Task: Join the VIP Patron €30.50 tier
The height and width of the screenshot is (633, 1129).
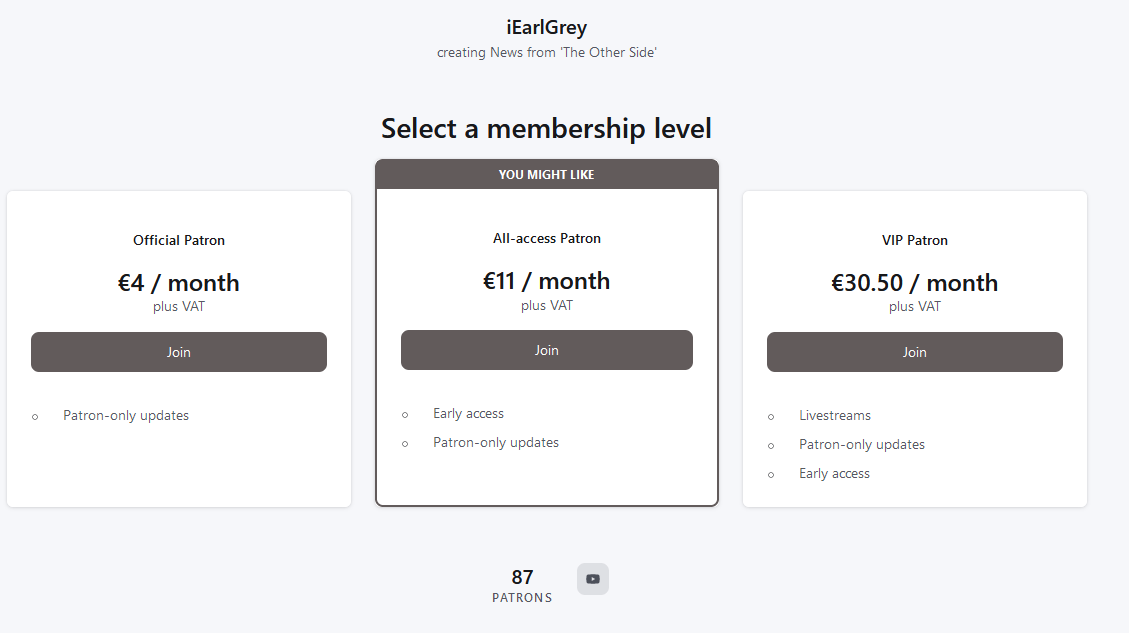Action: click(x=914, y=352)
